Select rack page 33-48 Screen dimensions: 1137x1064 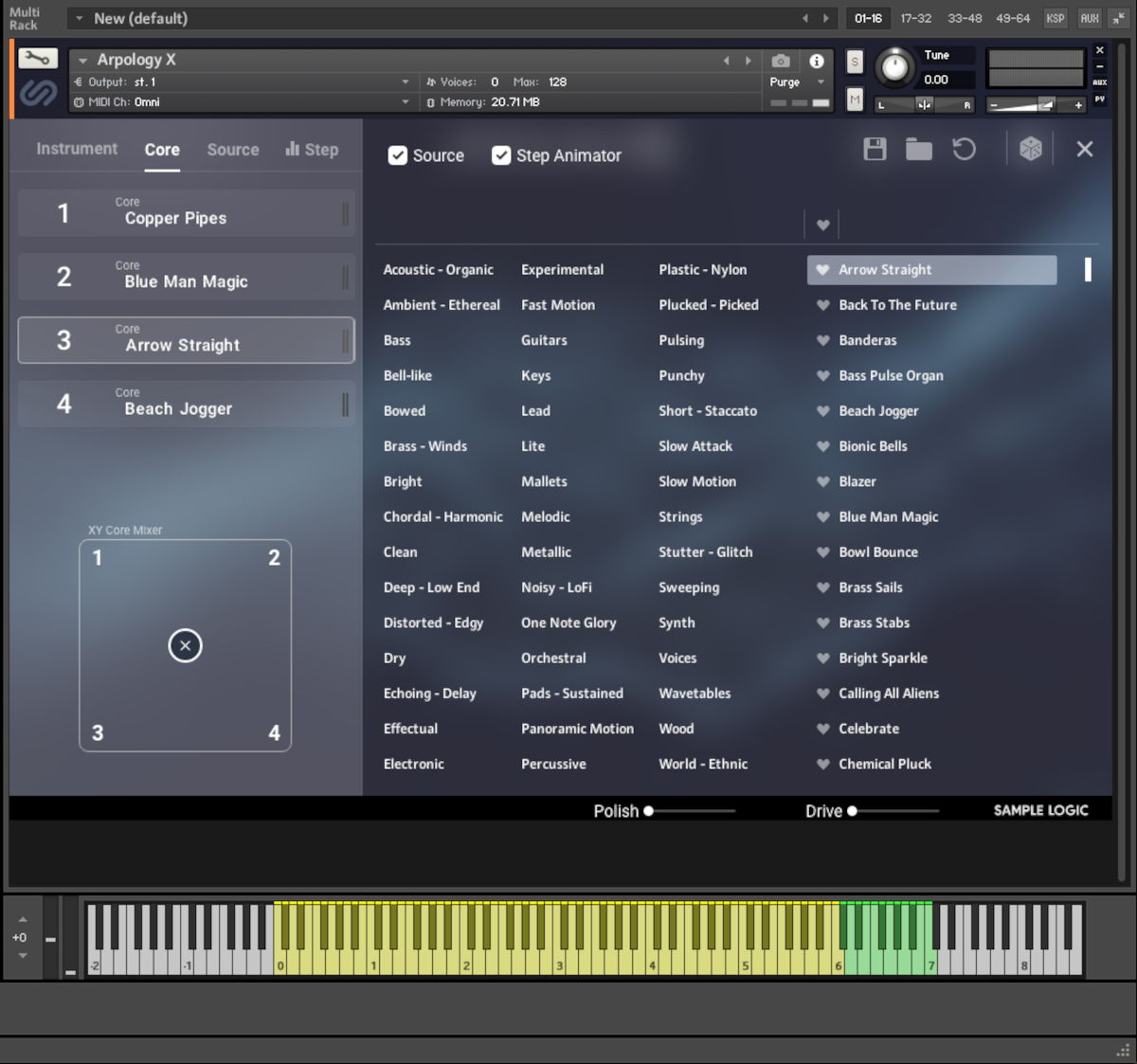point(965,18)
